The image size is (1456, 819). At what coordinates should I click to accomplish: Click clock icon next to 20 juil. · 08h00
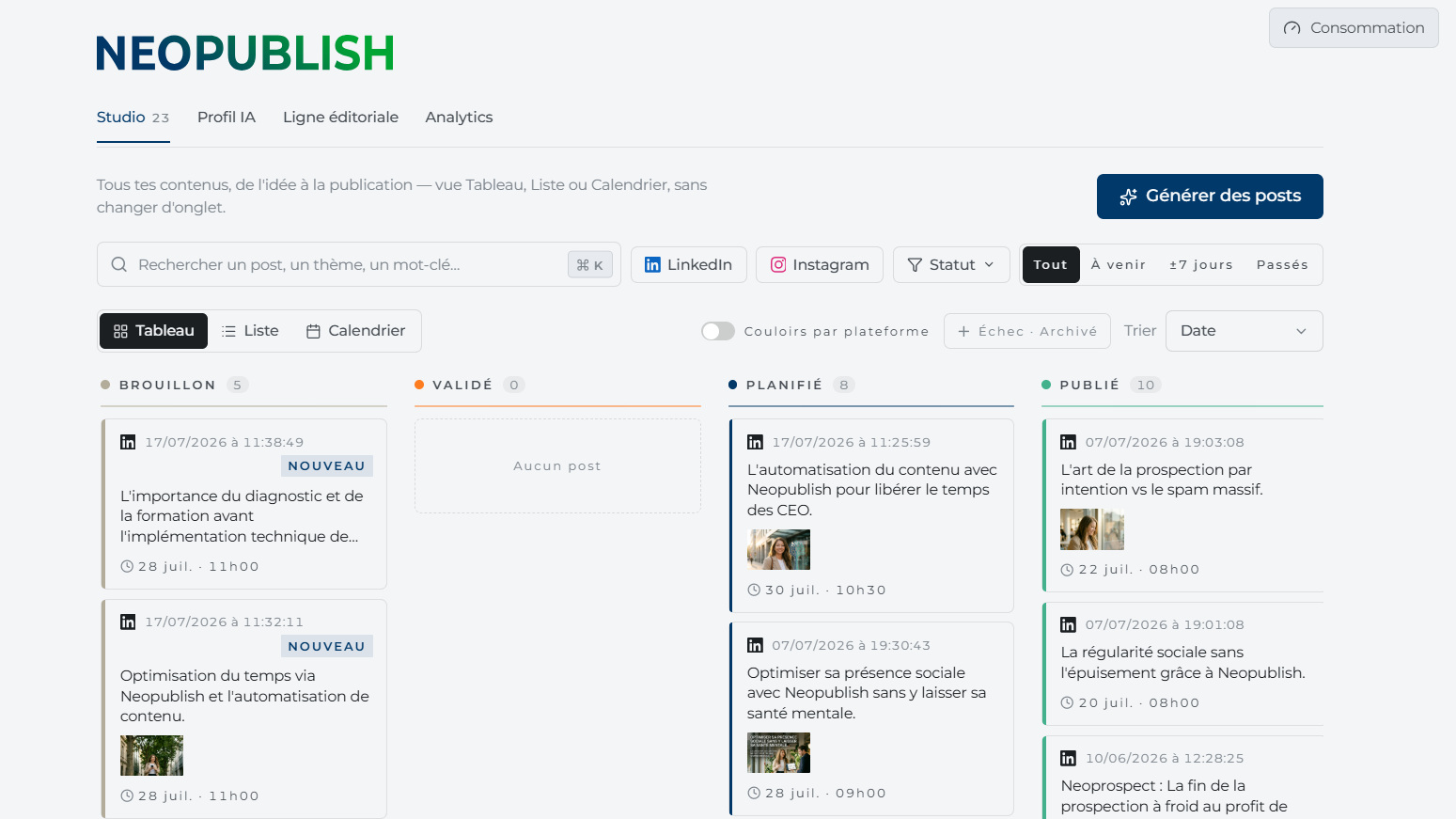point(1067,702)
